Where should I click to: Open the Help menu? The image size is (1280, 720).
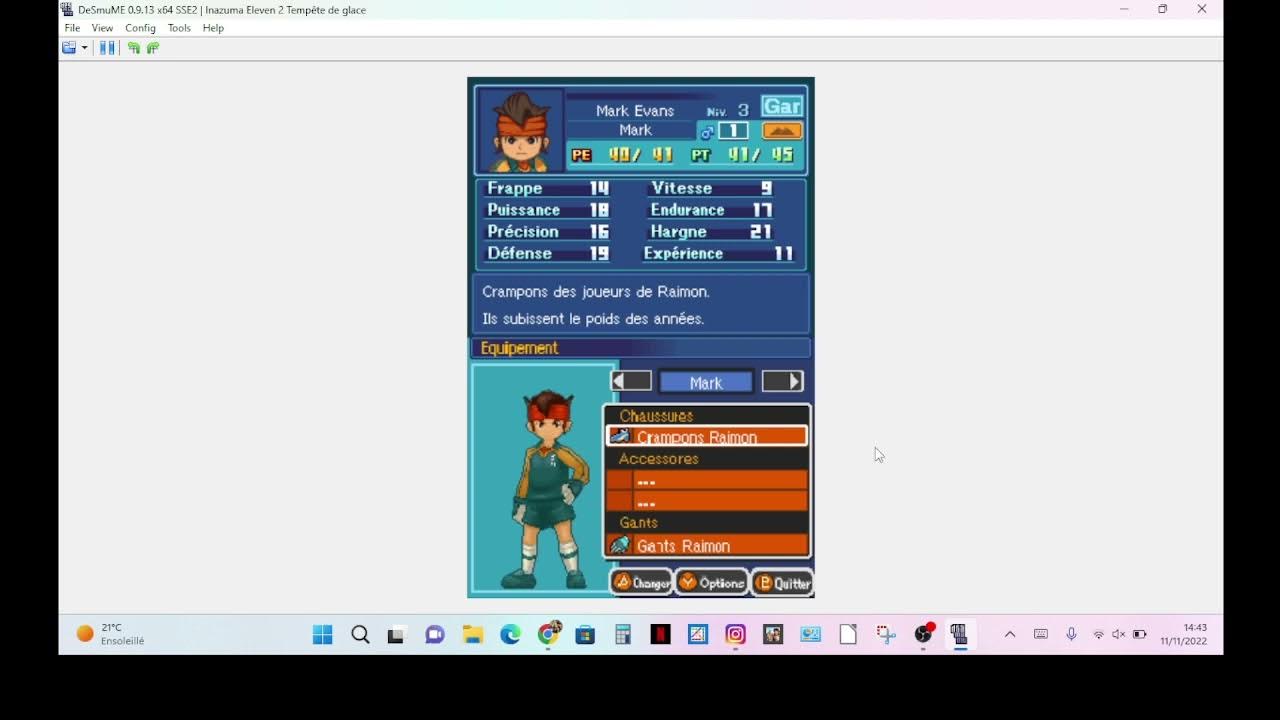pyautogui.click(x=213, y=28)
